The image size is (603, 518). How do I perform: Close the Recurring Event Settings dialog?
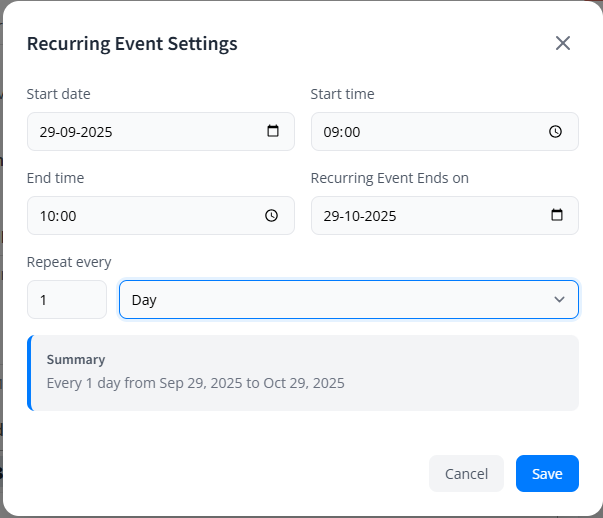pos(563,43)
